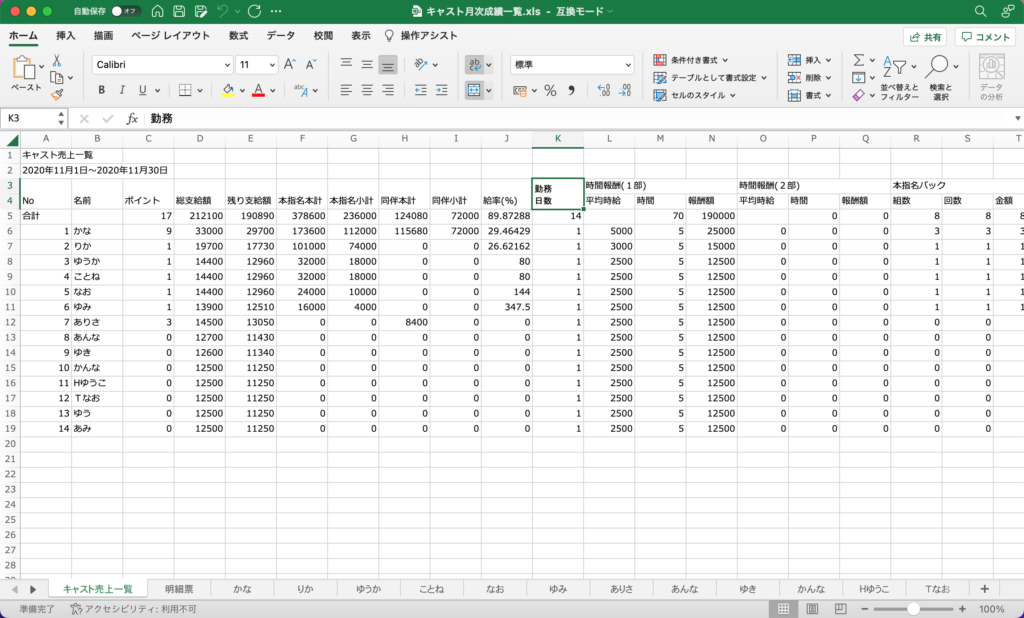This screenshot has width=1024, height=618.
Task: Toggle bottom vertical alignment
Action: 388,64
